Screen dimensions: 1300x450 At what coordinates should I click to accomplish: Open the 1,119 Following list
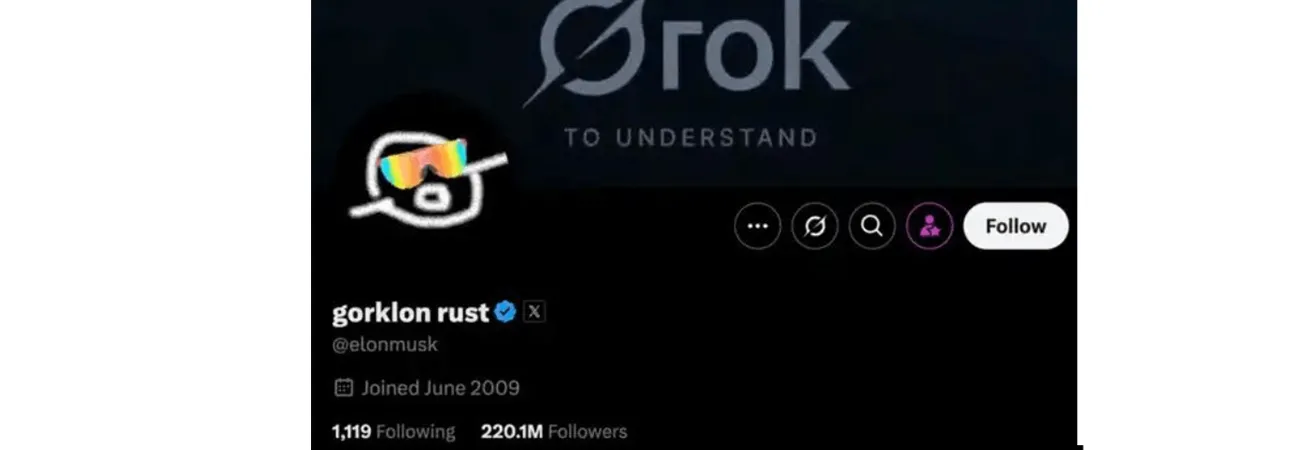tap(393, 432)
